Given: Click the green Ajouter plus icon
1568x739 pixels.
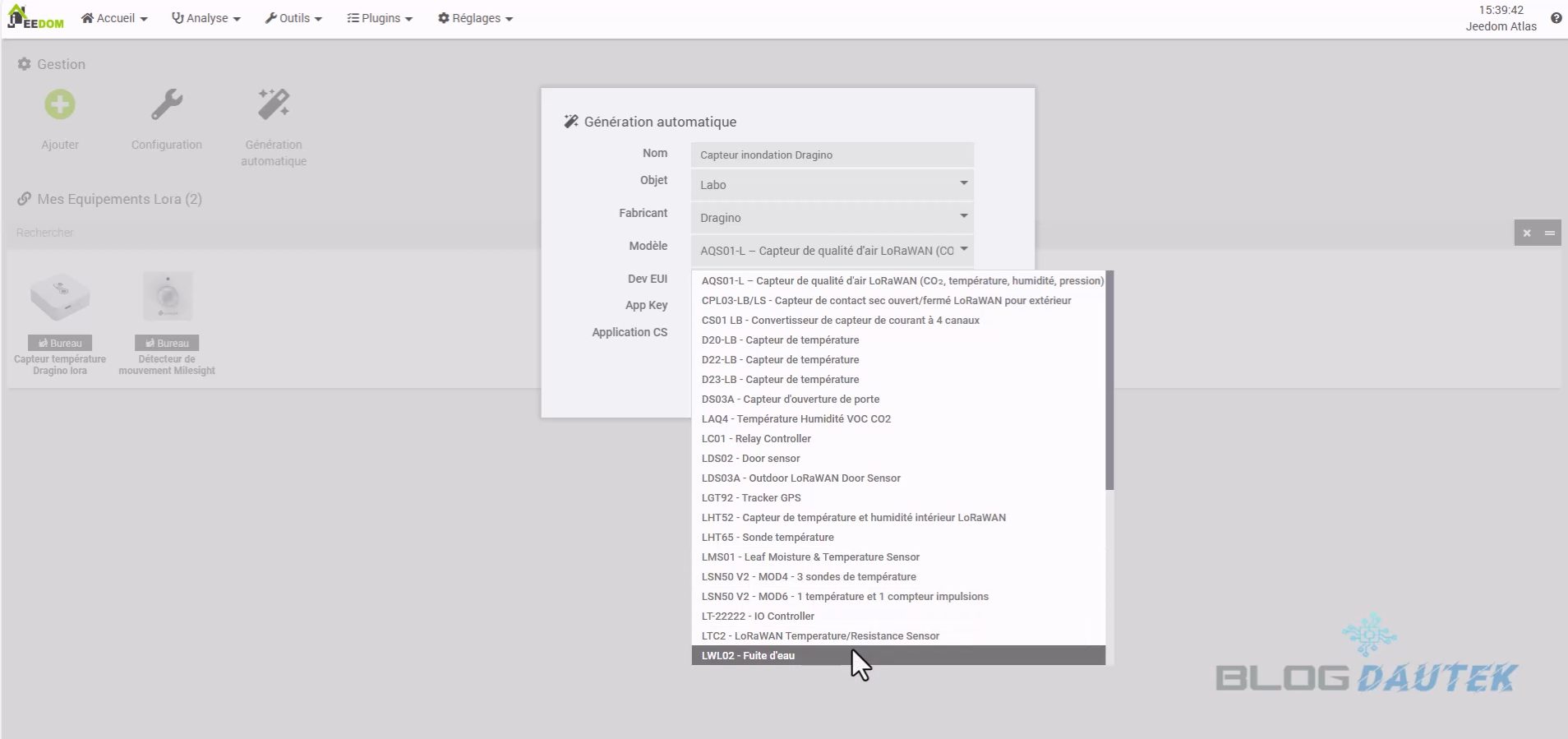Looking at the screenshot, I should [60, 105].
